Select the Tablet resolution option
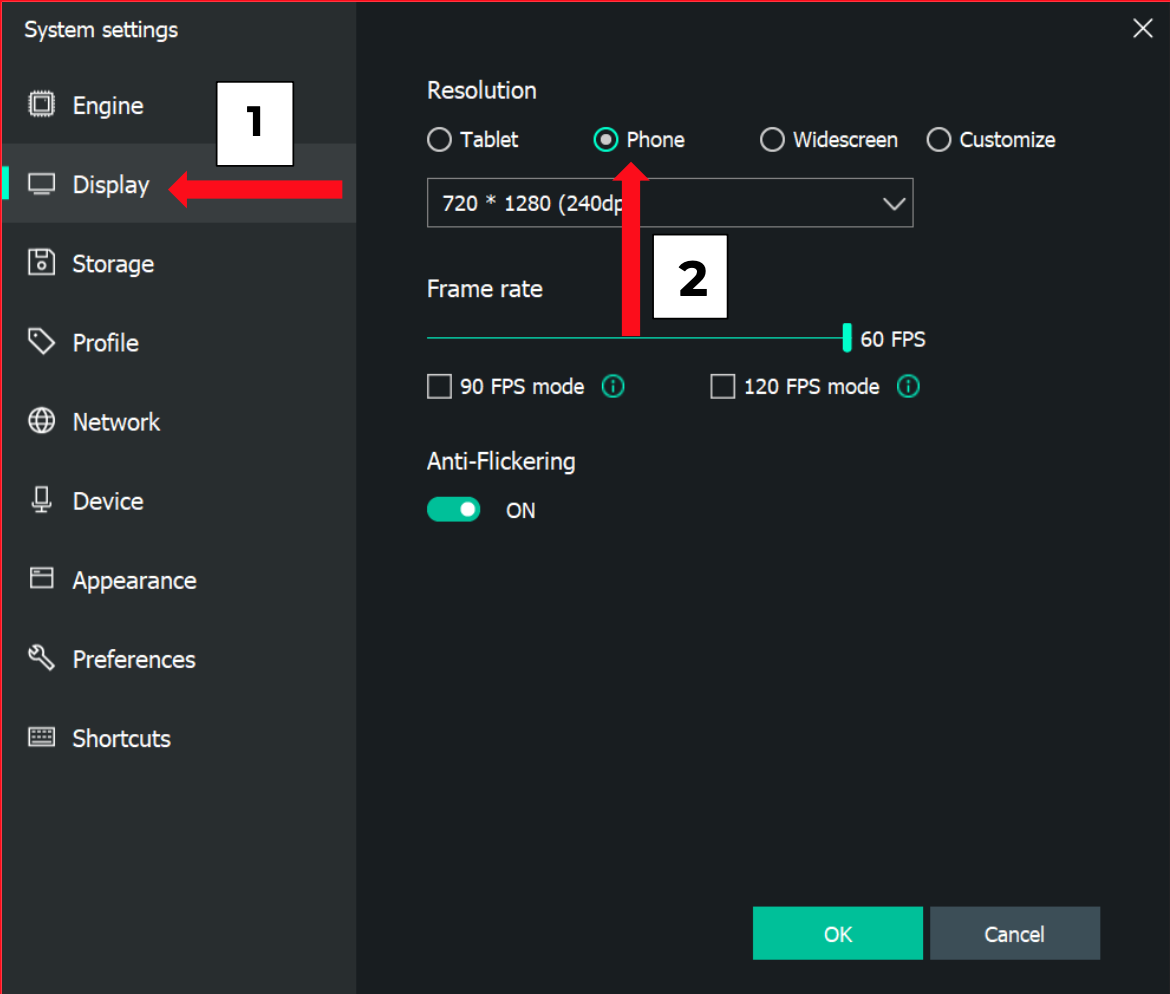Image resolution: width=1170 pixels, height=994 pixels. (439, 140)
